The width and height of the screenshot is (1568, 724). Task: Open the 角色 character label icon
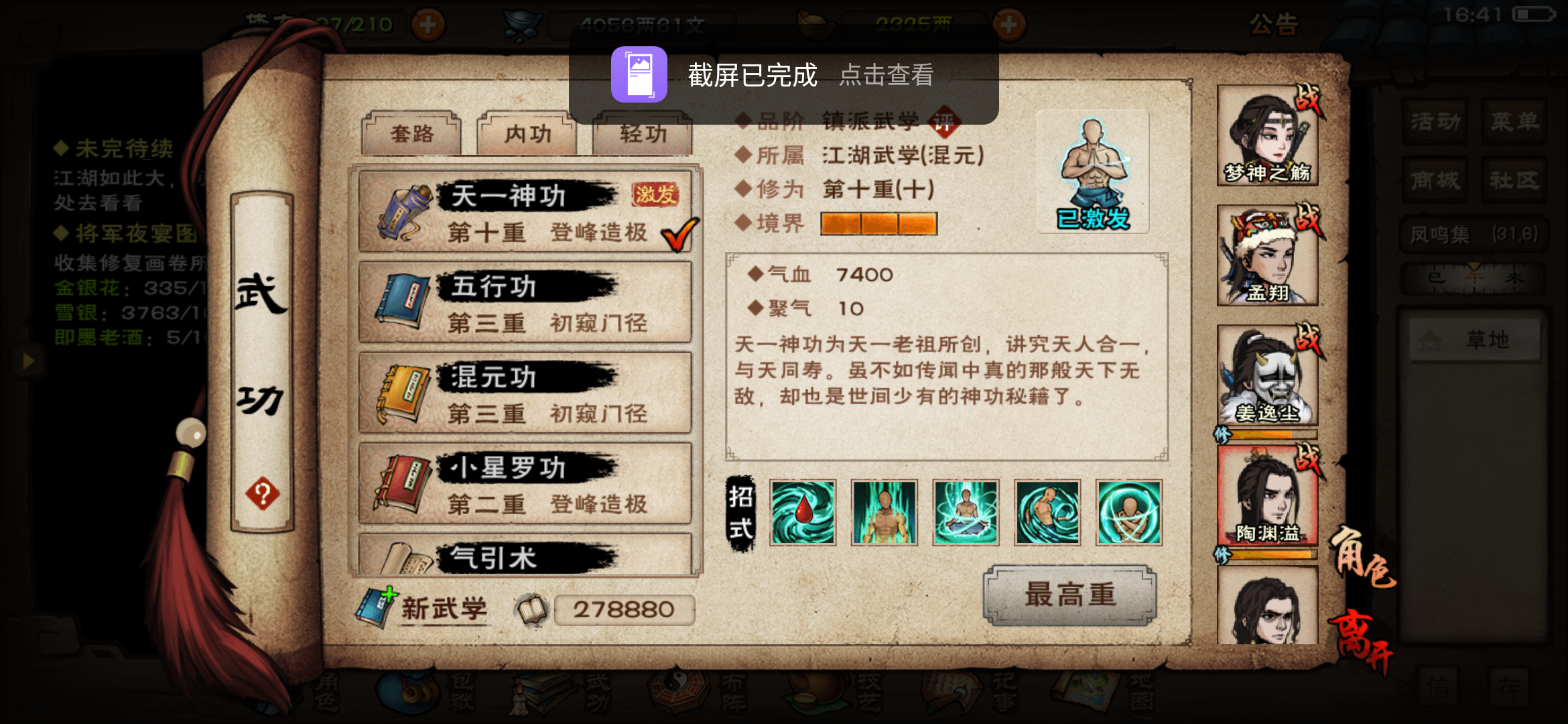[x=1363, y=556]
